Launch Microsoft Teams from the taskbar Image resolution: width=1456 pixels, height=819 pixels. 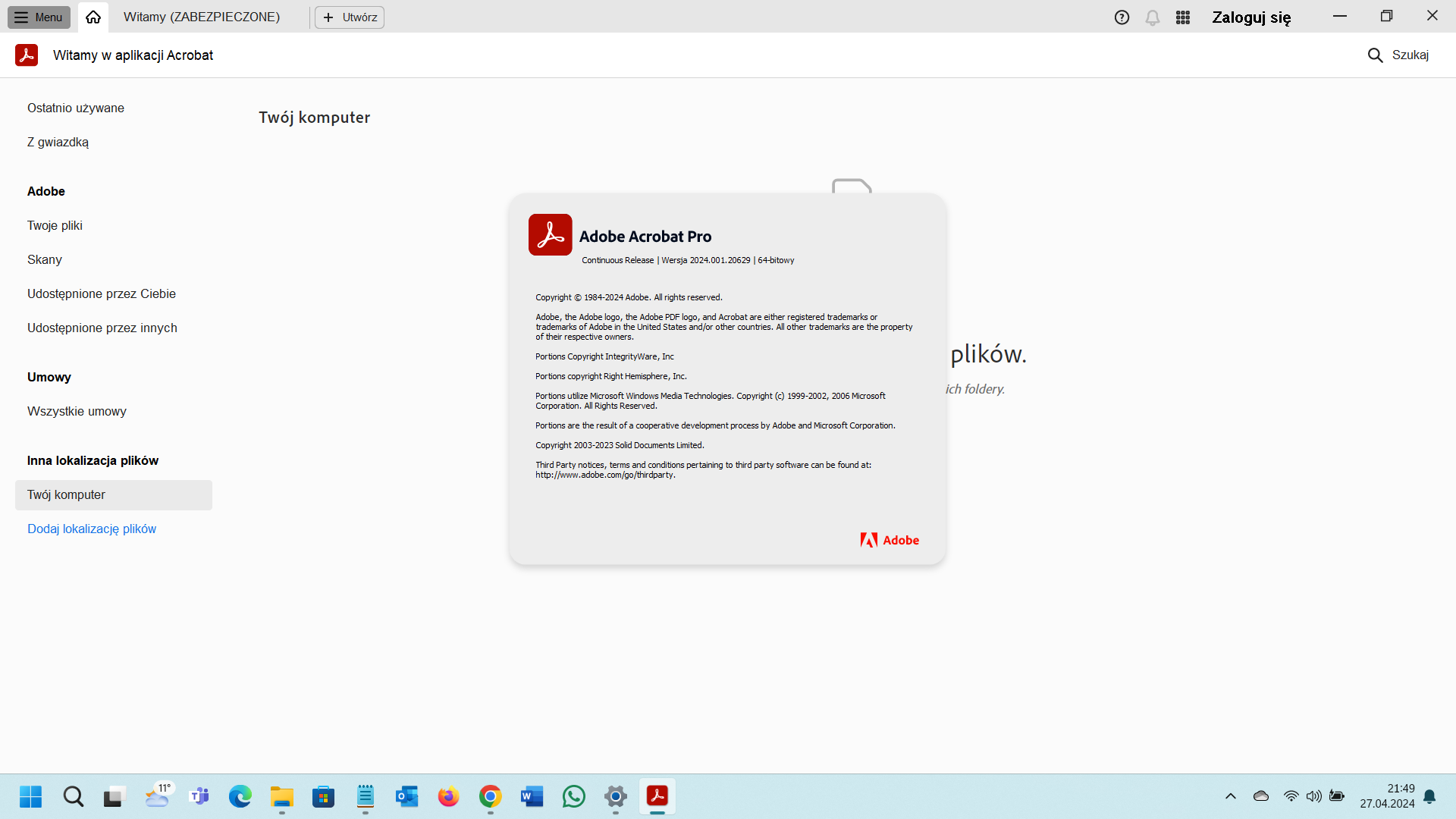click(199, 796)
